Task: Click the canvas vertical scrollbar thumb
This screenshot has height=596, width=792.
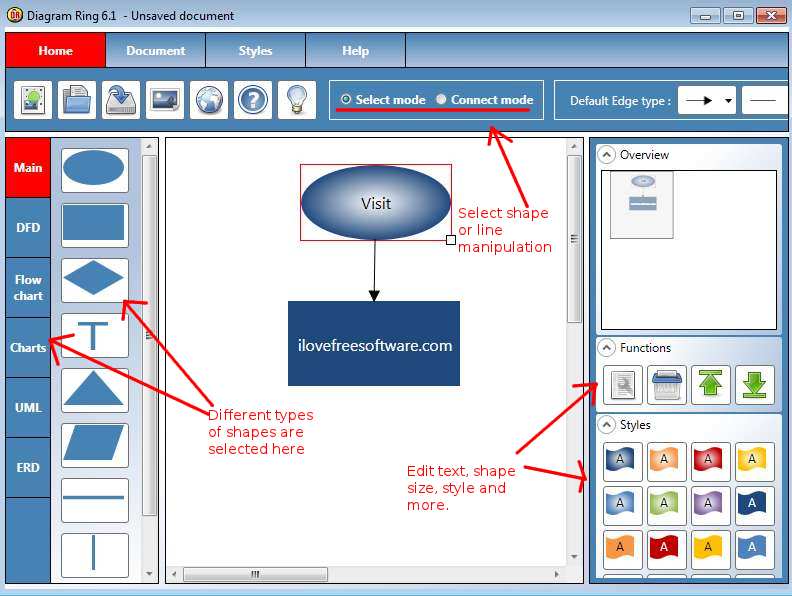Action: click(x=574, y=239)
